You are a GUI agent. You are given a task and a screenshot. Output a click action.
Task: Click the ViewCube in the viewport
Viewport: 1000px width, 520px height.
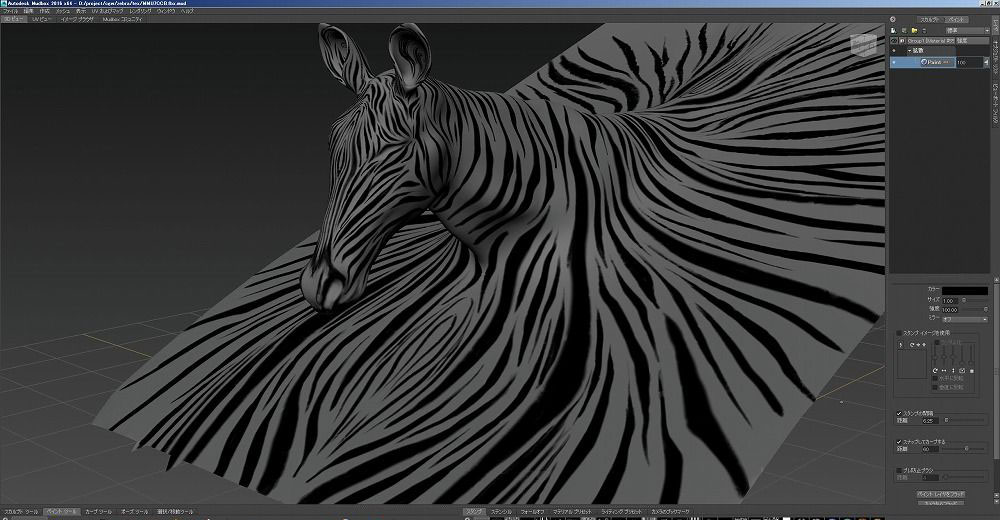(862, 44)
